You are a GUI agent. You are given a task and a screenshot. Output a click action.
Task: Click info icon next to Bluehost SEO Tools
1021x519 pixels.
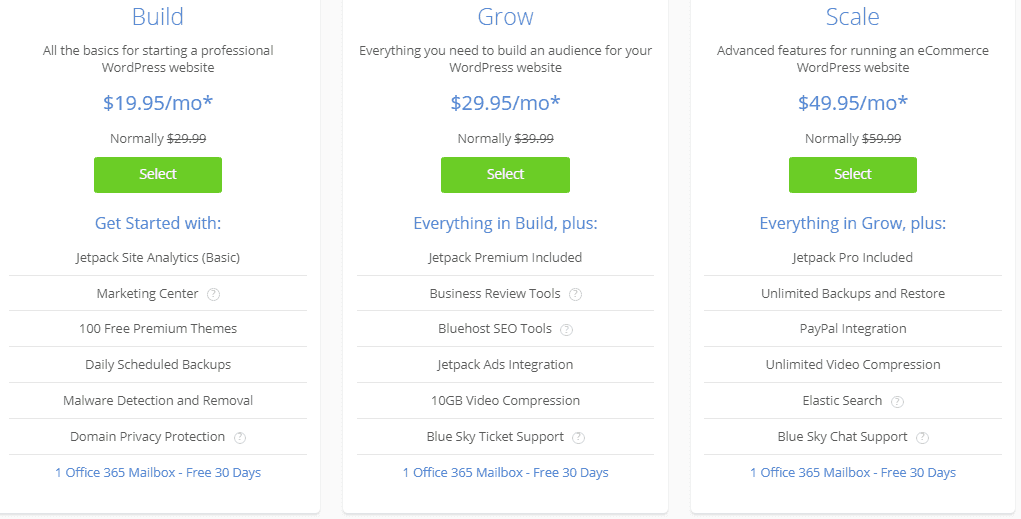[x=566, y=329]
